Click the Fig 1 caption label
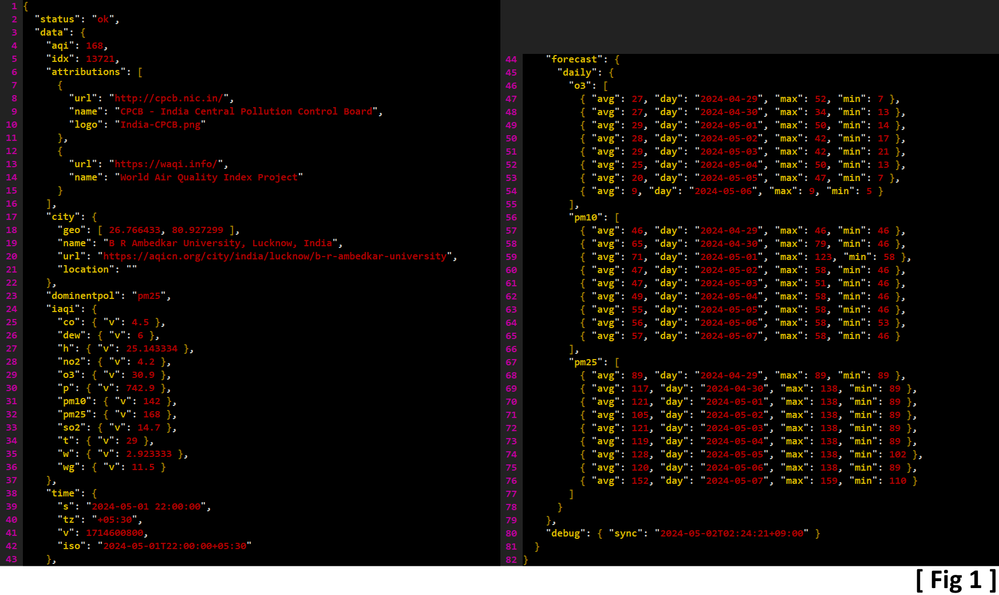This screenshot has height=595, width=999. [956, 580]
